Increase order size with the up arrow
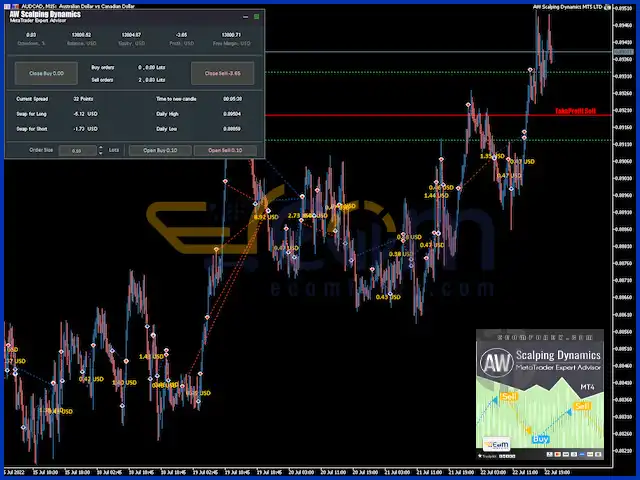The image size is (640, 480). tap(101, 148)
